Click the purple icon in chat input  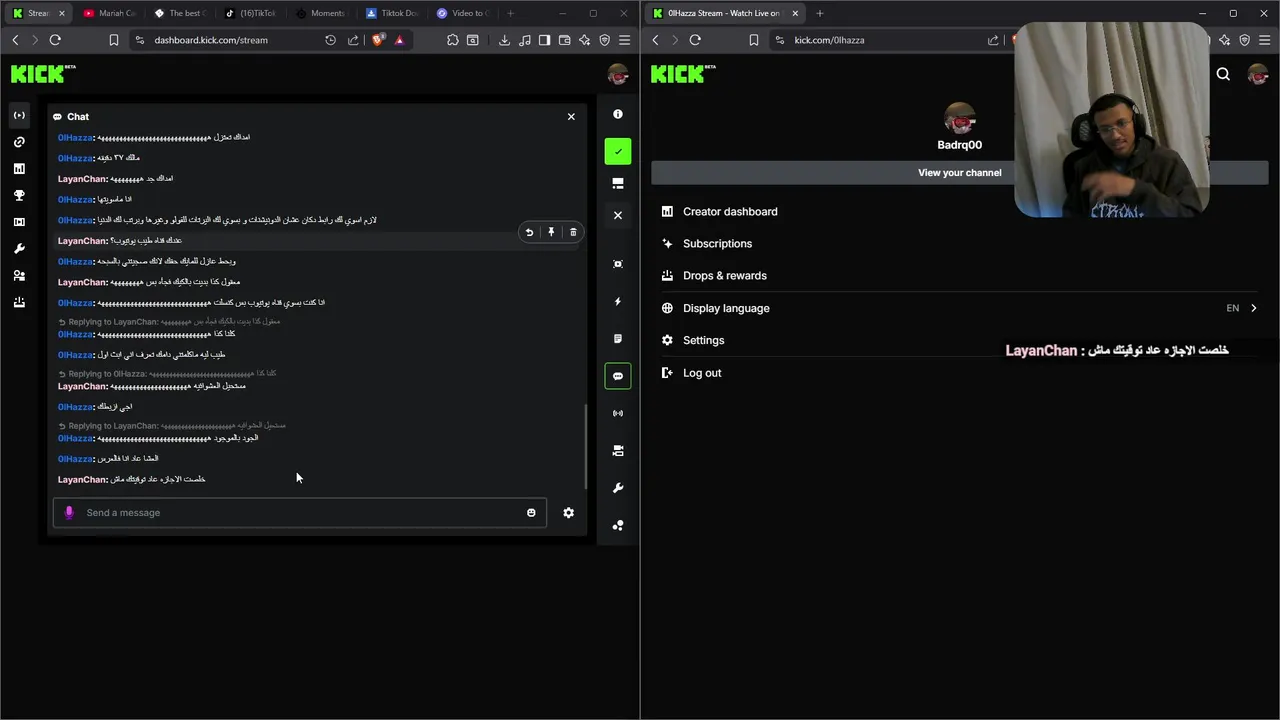pyautogui.click(x=69, y=513)
